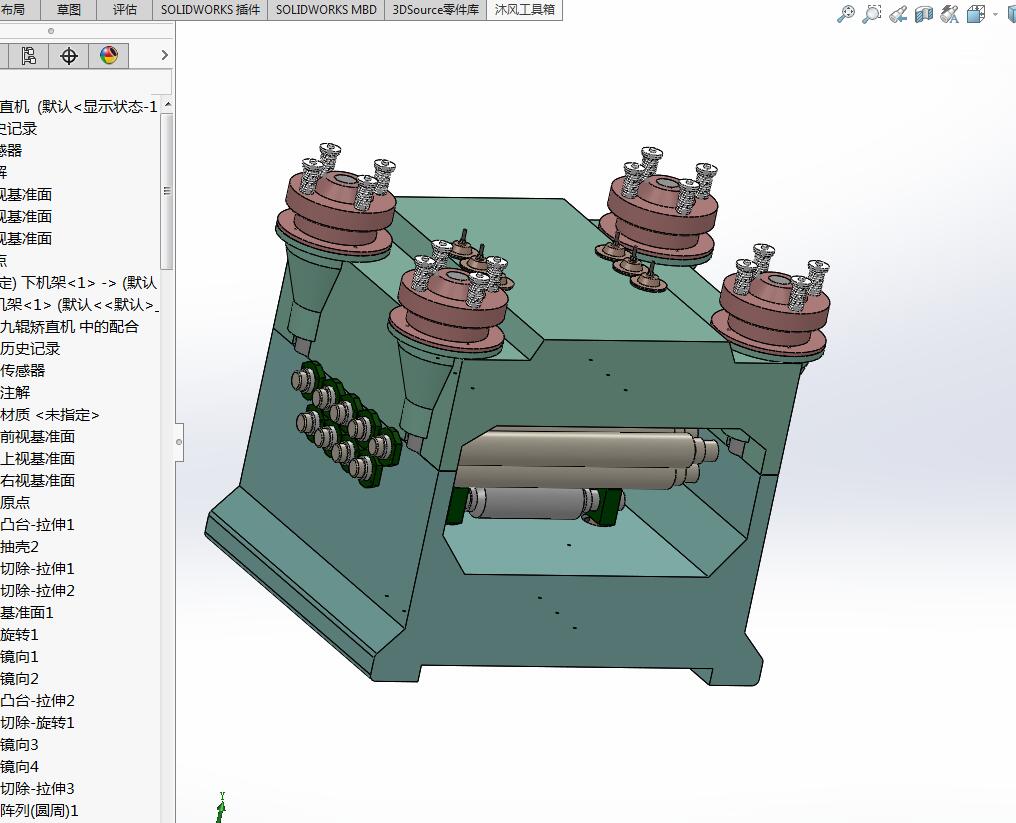Open the SOLIDWORKS MBD tab
This screenshot has height=823, width=1016.
tap(326, 10)
